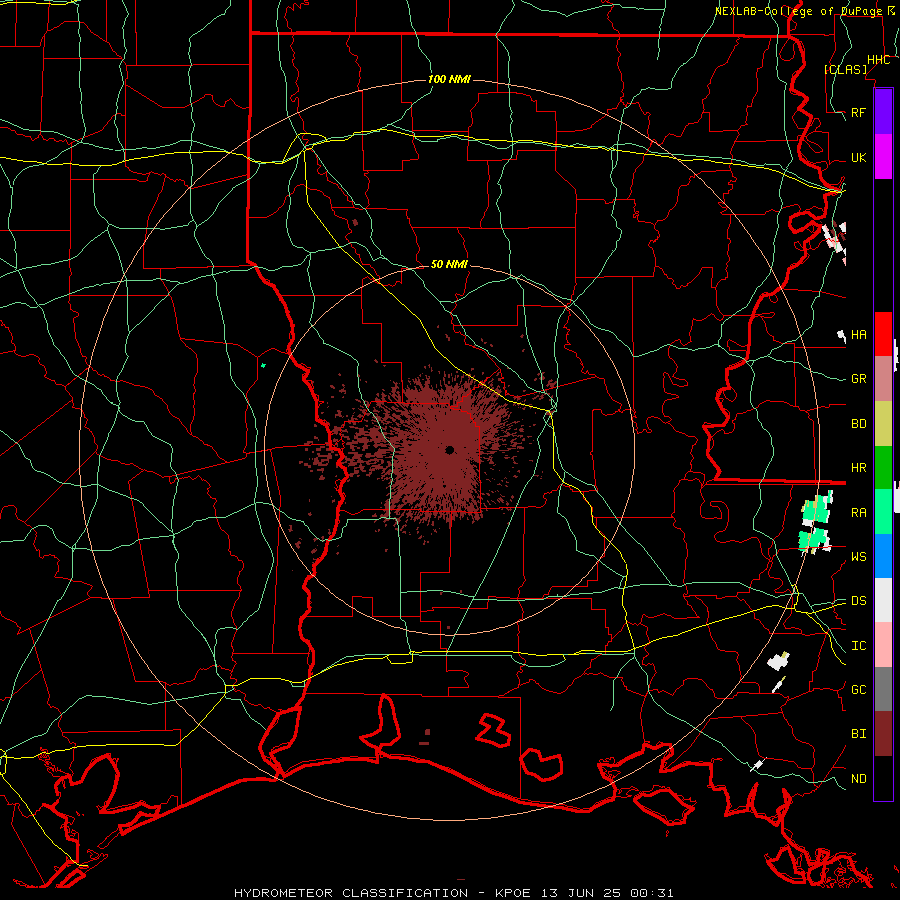Click the HA red legend swatch
The width and height of the screenshot is (900, 900).
click(x=883, y=334)
